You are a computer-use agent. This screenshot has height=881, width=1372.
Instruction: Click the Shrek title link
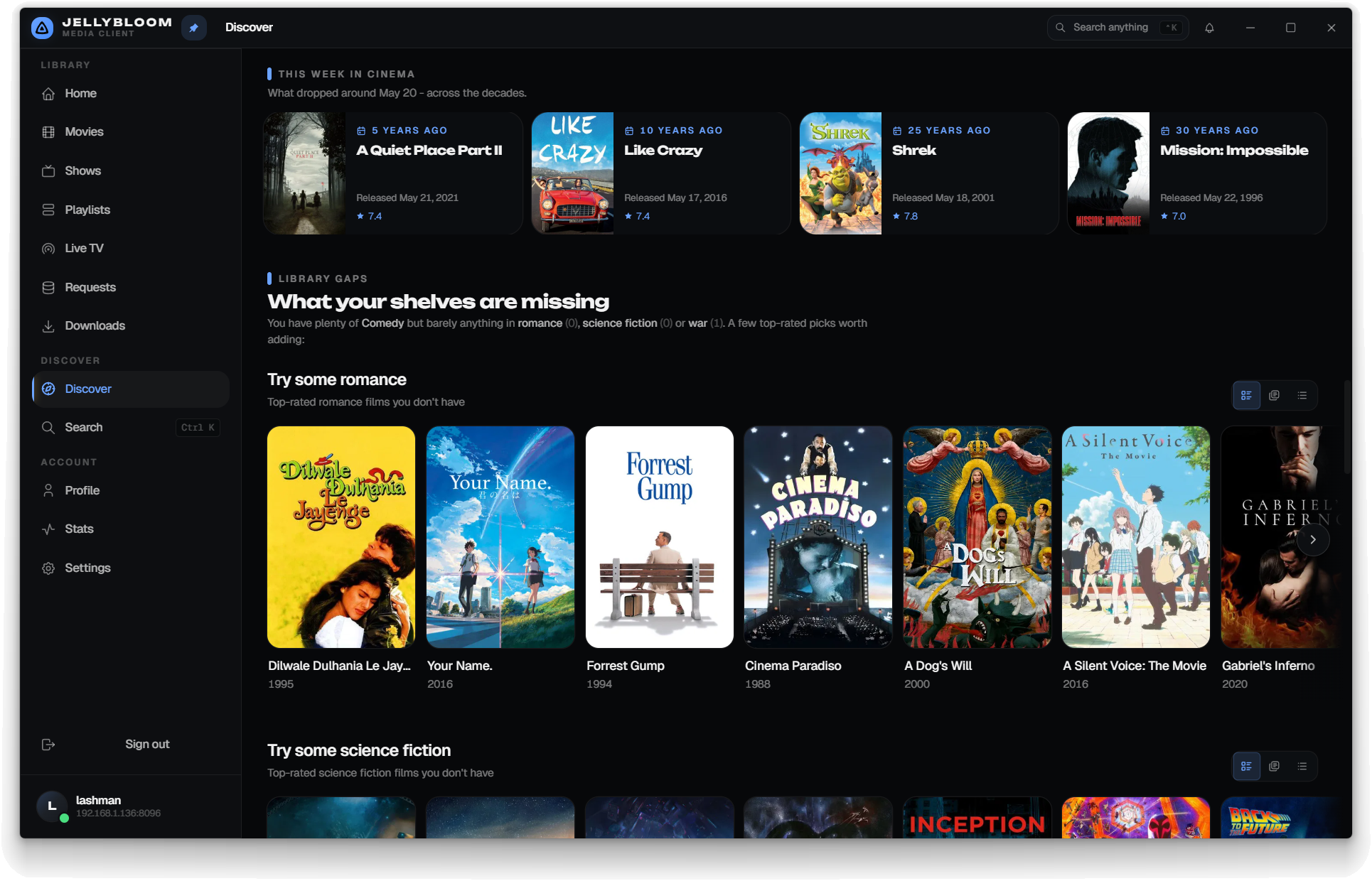click(914, 150)
